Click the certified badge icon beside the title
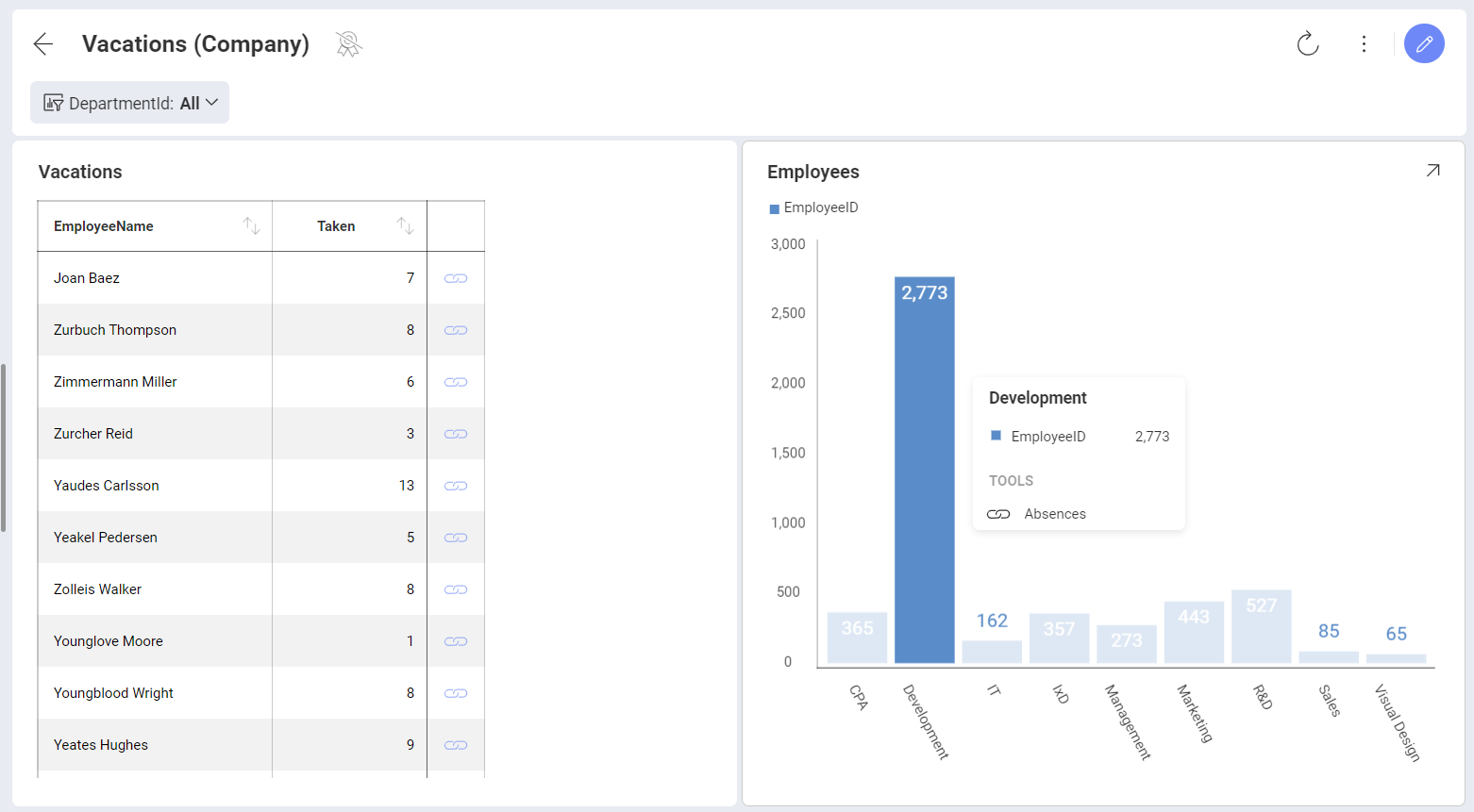 (x=348, y=43)
